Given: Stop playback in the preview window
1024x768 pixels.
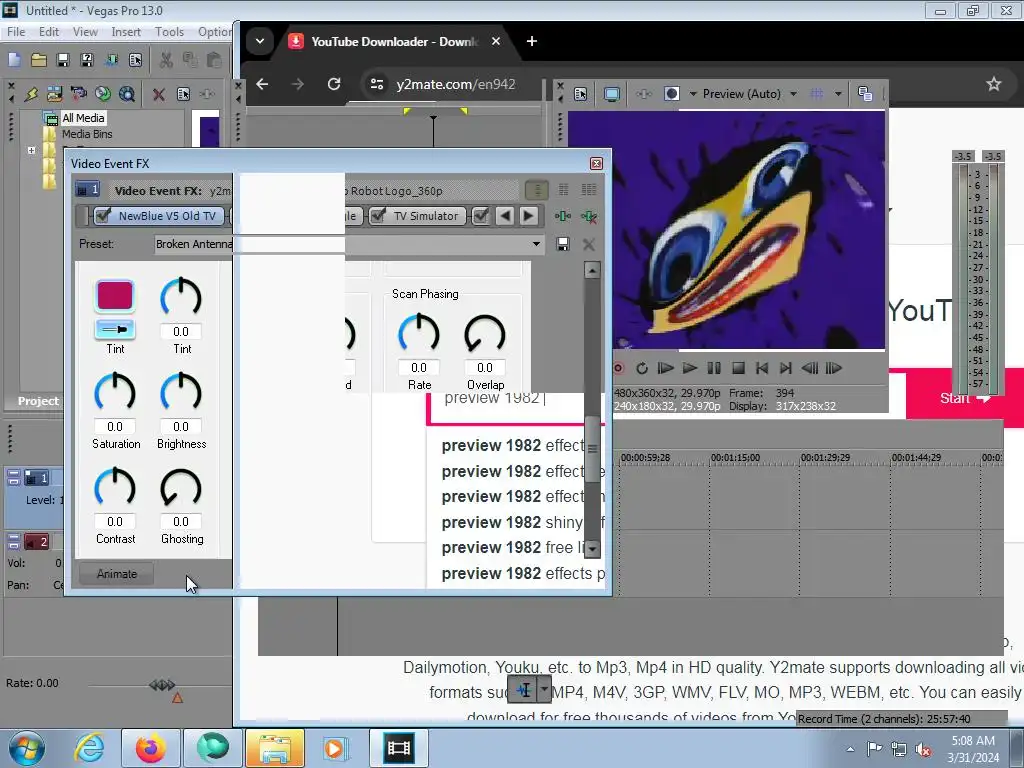Looking at the screenshot, I should [738, 368].
